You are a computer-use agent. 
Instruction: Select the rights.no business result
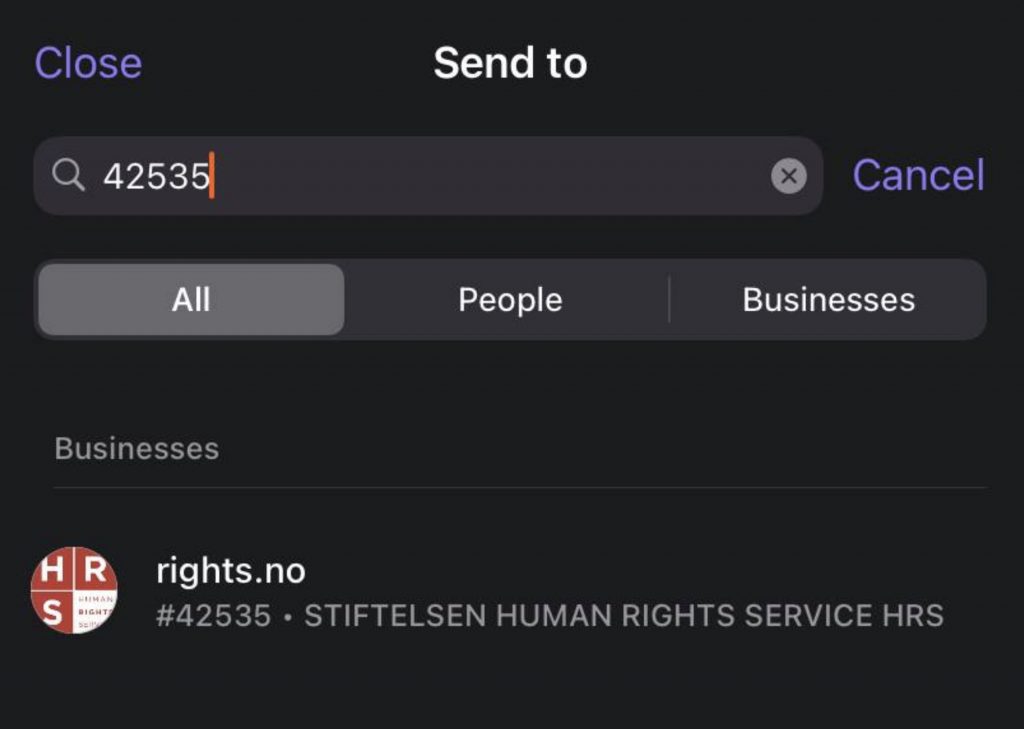(x=231, y=571)
